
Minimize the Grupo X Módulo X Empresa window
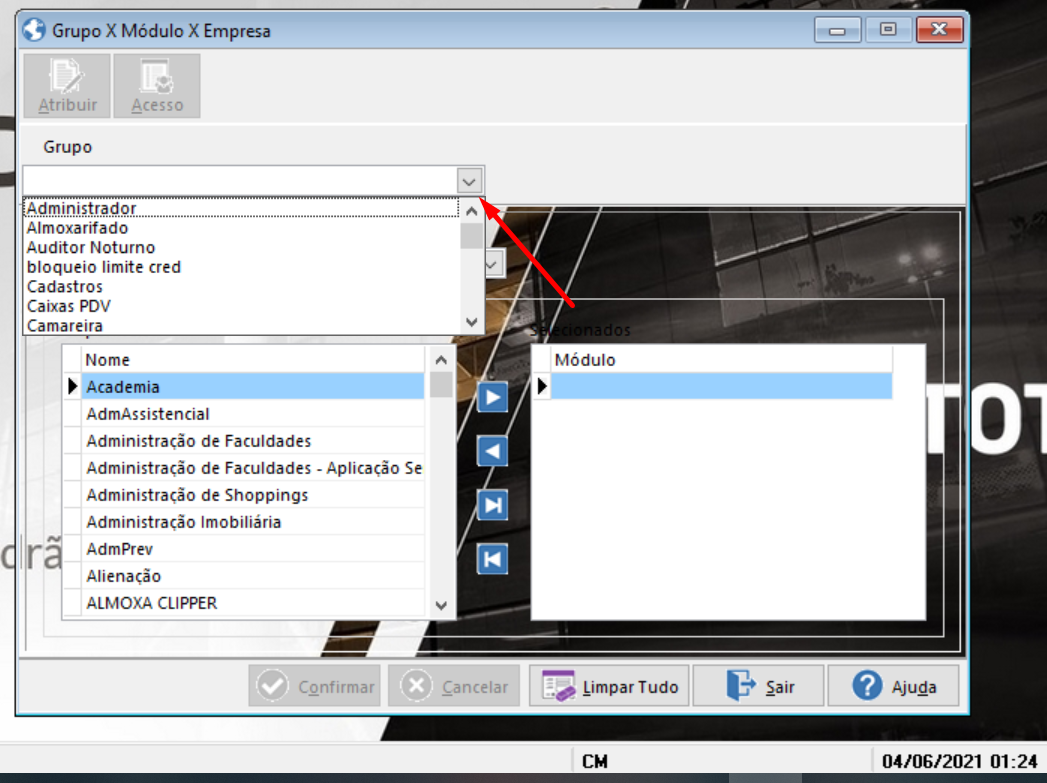tap(837, 30)
